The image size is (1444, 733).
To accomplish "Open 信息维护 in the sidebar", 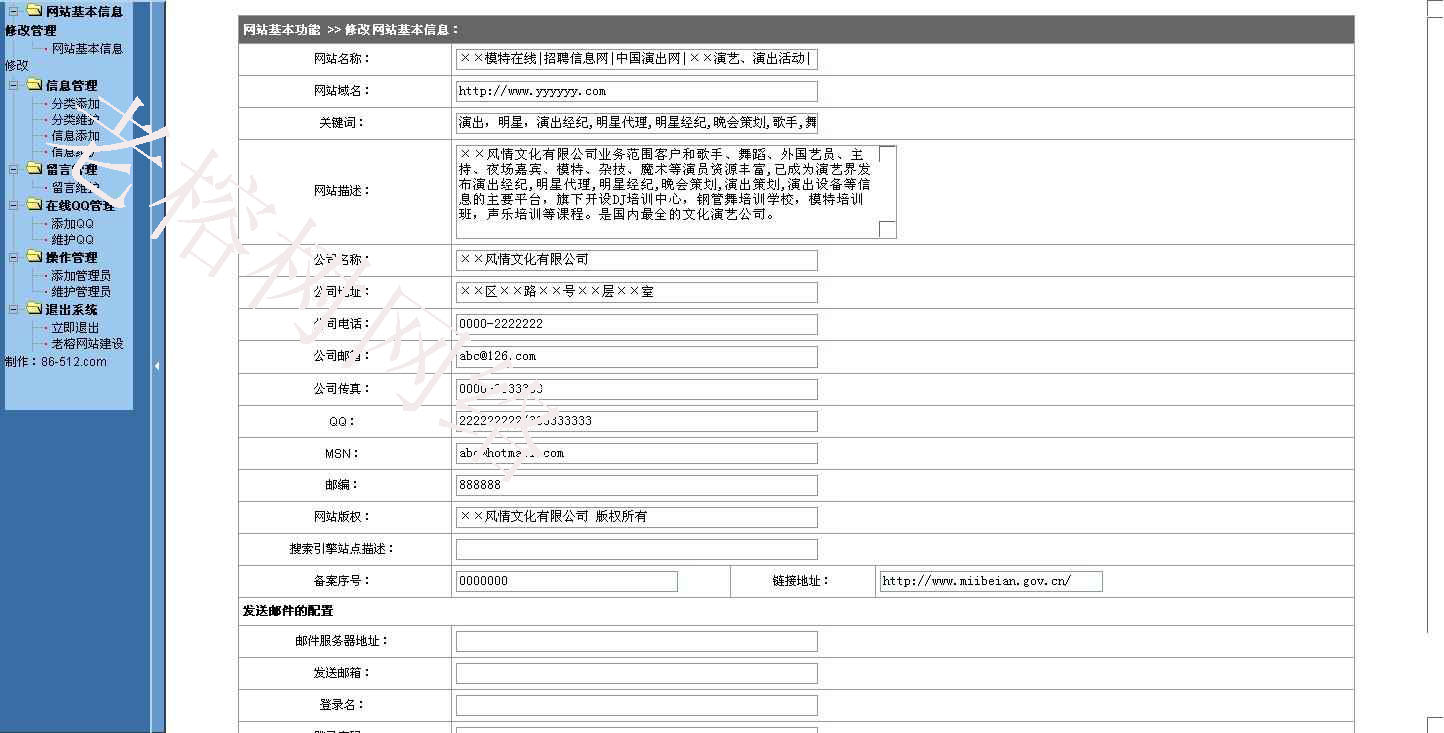I will point(75,152).
